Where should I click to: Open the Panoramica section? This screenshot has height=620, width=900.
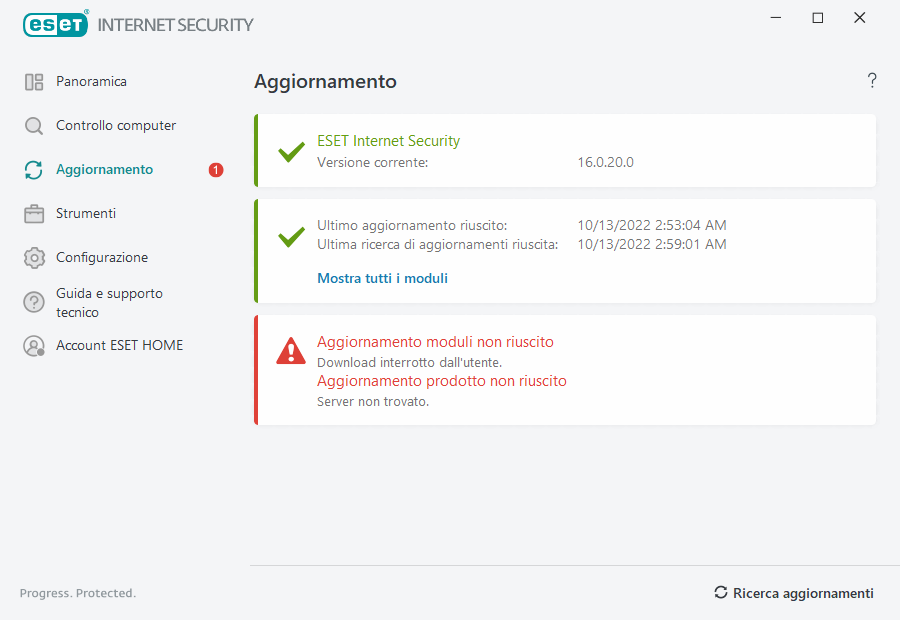(91, 82)
